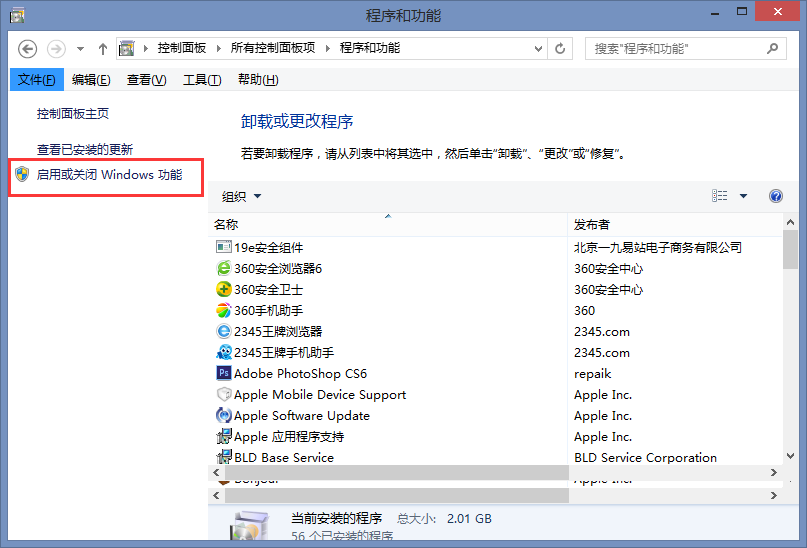This screenshot has height=548, width=807.
Task: Click 控制面板 breadcrumb in address bar
Action: coord(182,48)
